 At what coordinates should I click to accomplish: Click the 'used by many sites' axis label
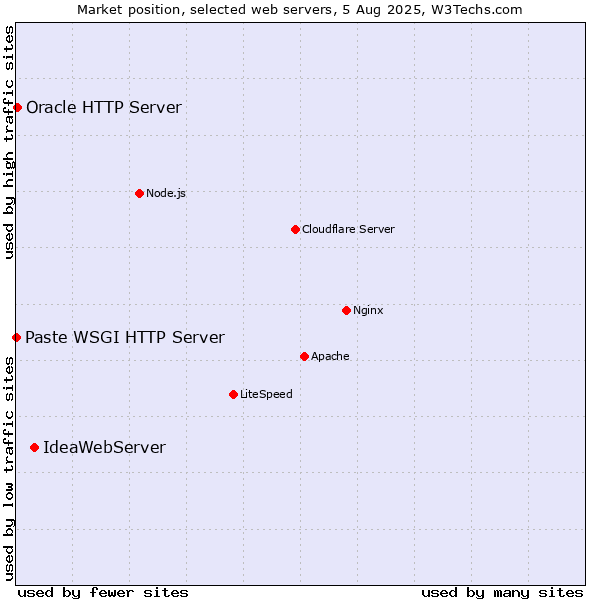pyautogui.click(x=502, y=593)
